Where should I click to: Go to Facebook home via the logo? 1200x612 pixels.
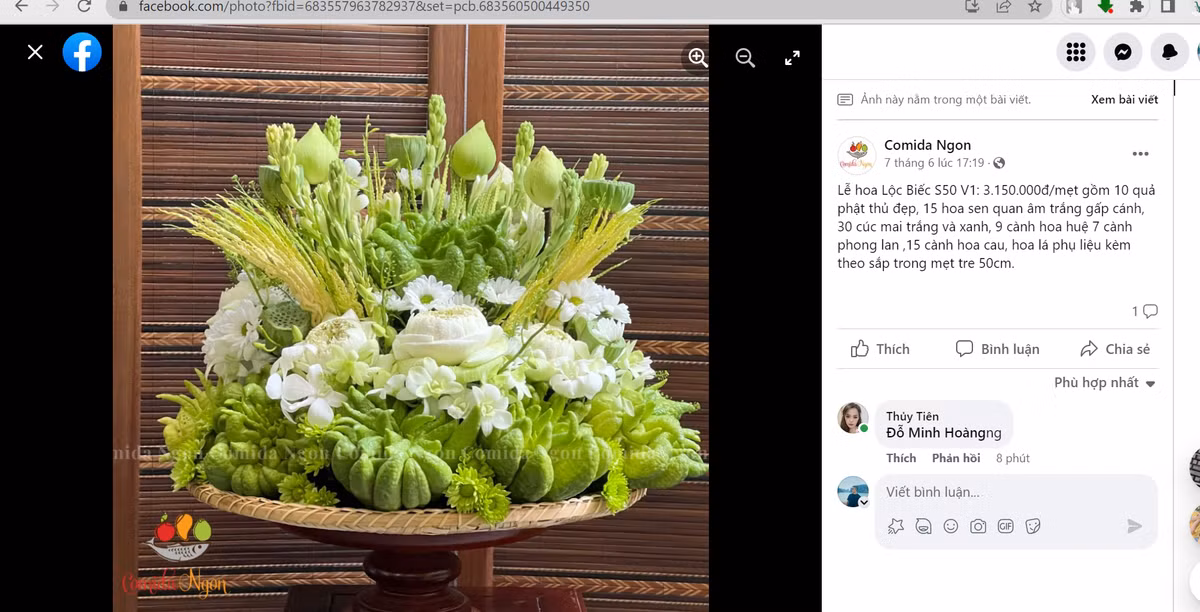pos(82,52)
